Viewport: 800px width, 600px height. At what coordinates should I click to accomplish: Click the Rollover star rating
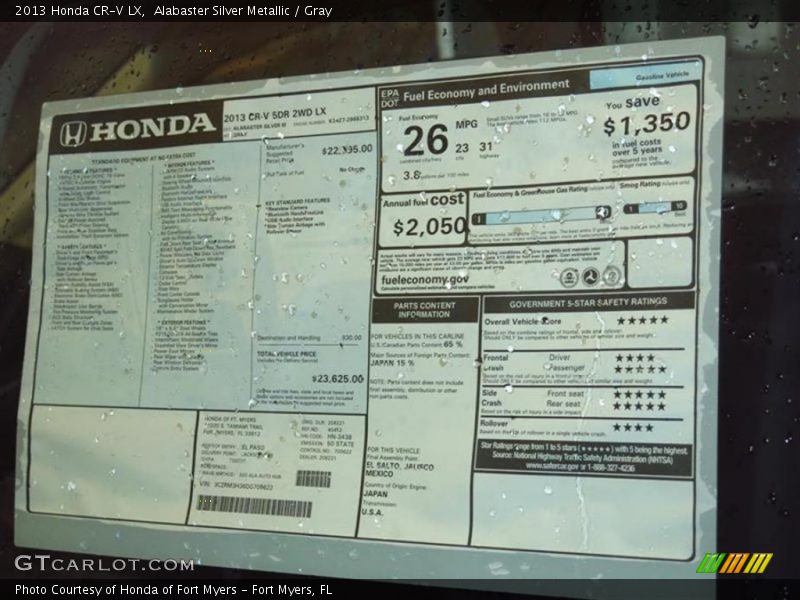633,428
